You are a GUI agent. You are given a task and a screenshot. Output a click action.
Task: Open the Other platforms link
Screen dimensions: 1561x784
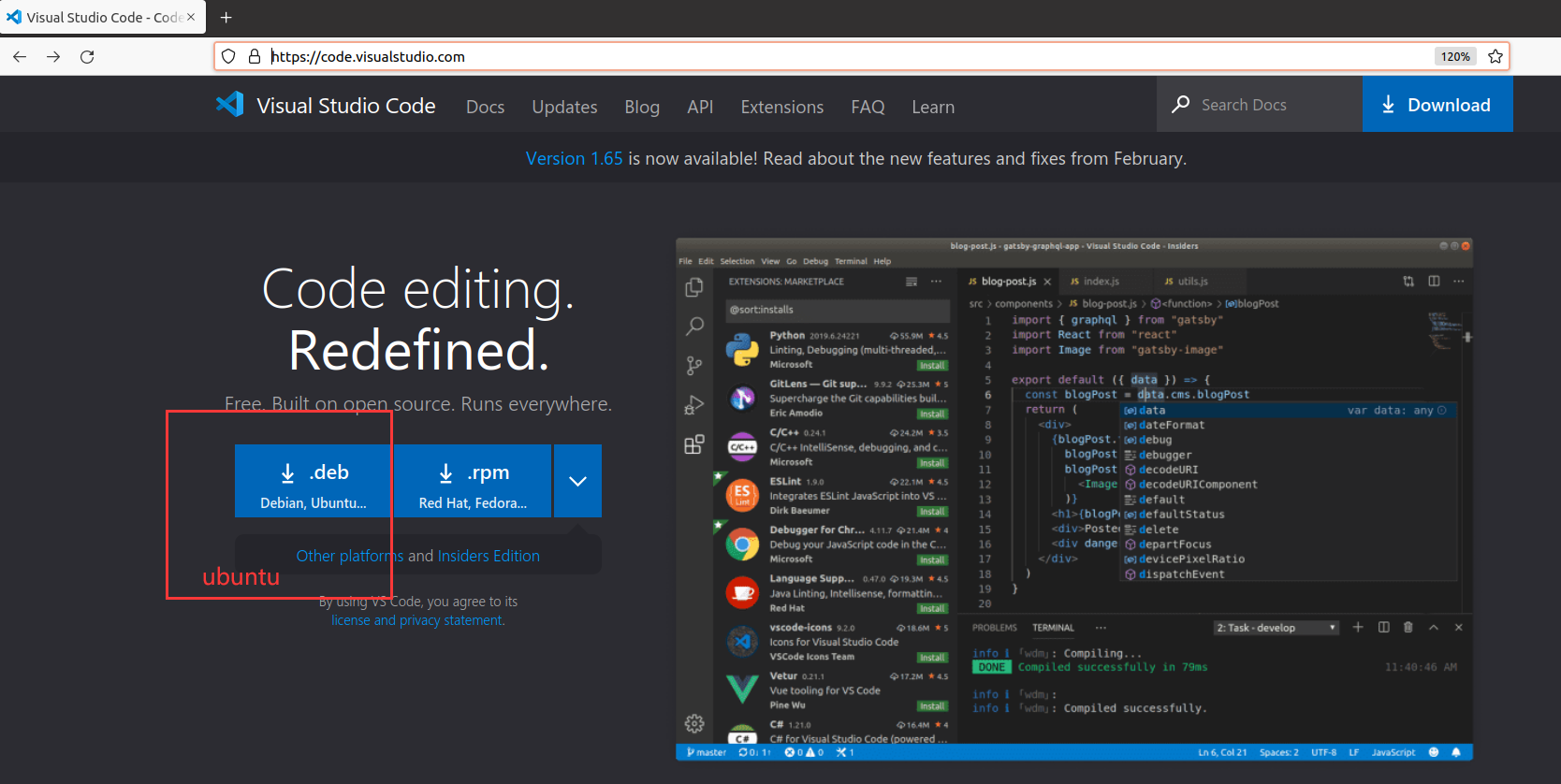pyautogui.click(x=350, y=556)
